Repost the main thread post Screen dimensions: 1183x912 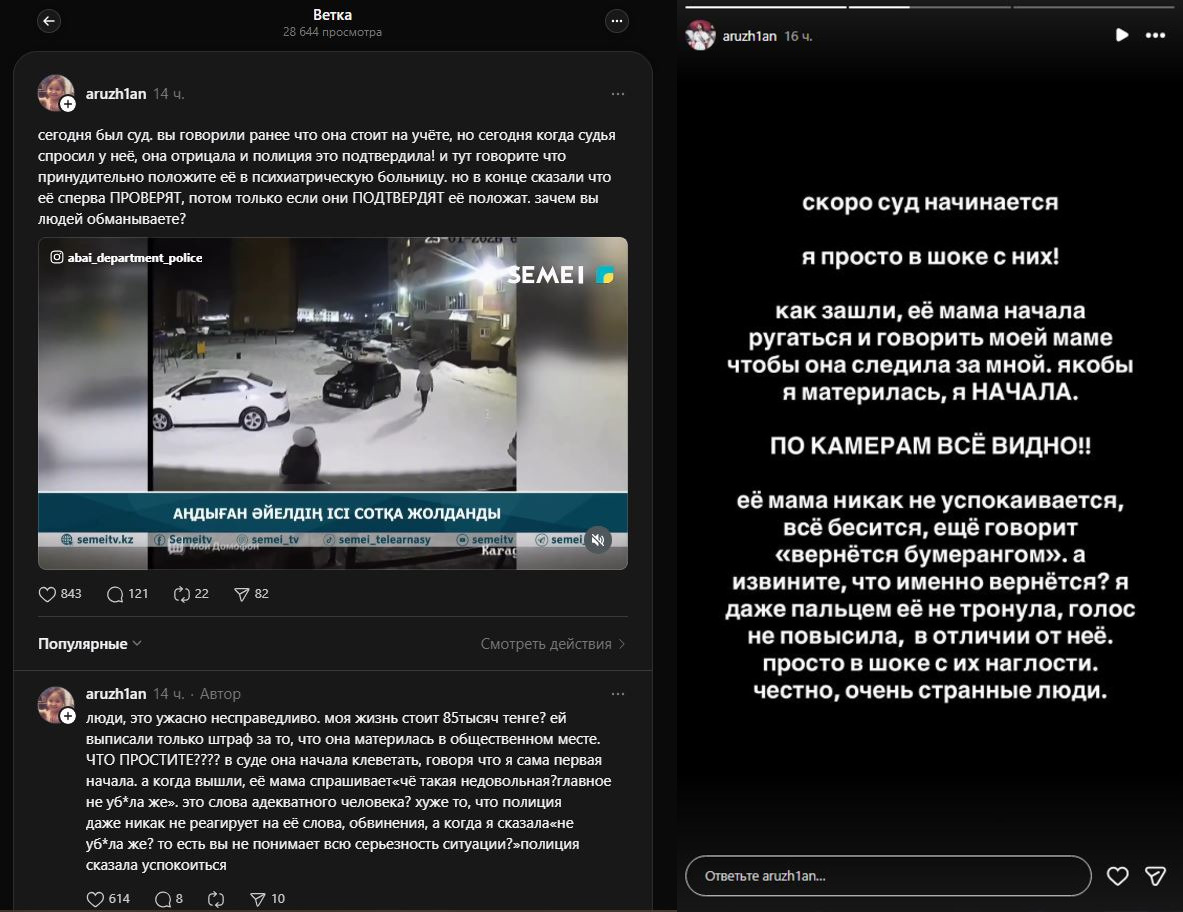point(182,594)
